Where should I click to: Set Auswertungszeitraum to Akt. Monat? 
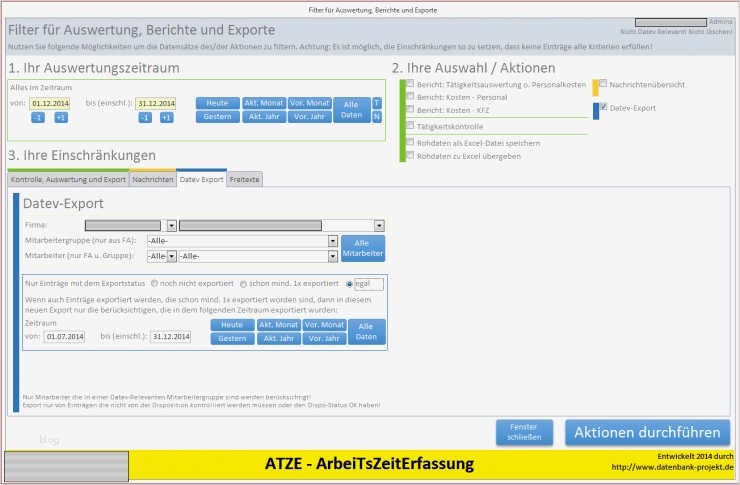pos(264,103)
